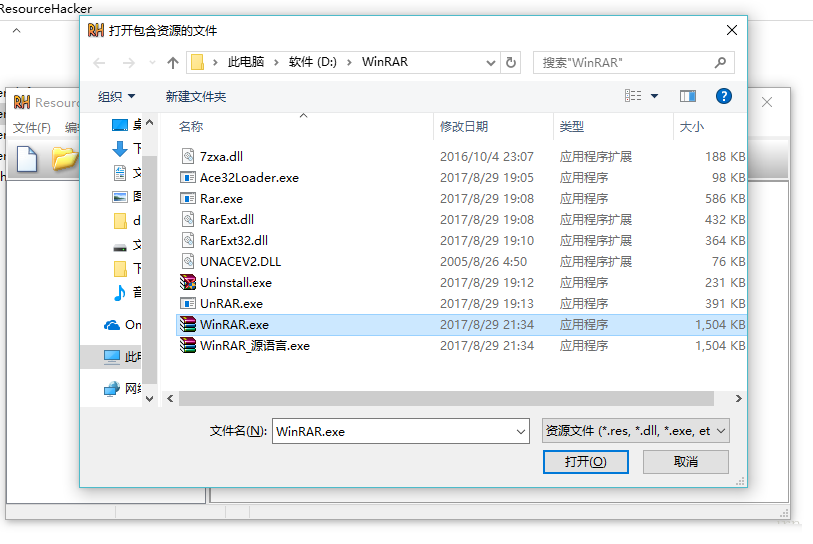The image size is (813, 544).
Task: Select the Downloads arrow icon in sidebar
Action: [x=120, y=149]
